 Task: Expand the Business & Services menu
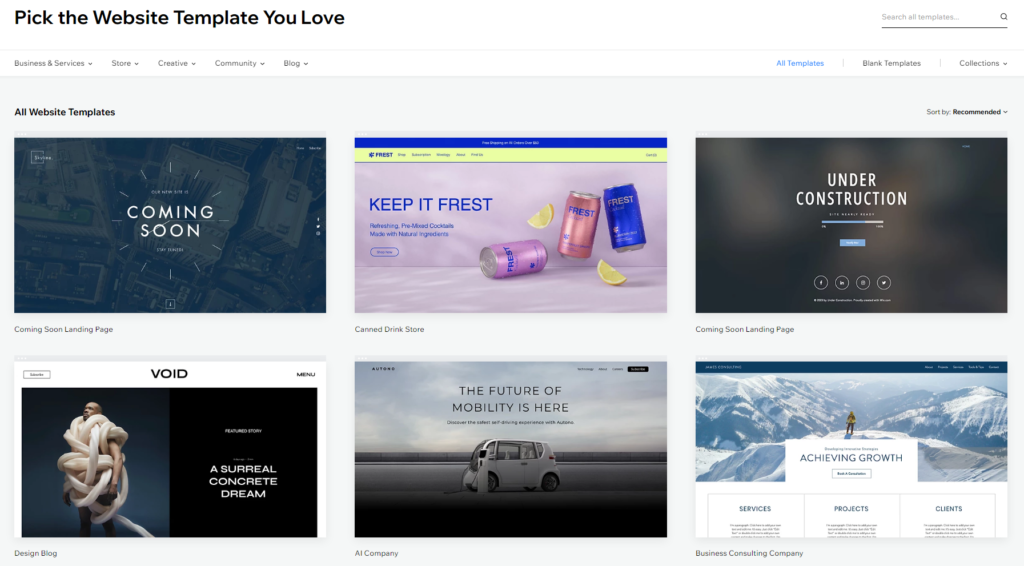[x=54, y=63]
